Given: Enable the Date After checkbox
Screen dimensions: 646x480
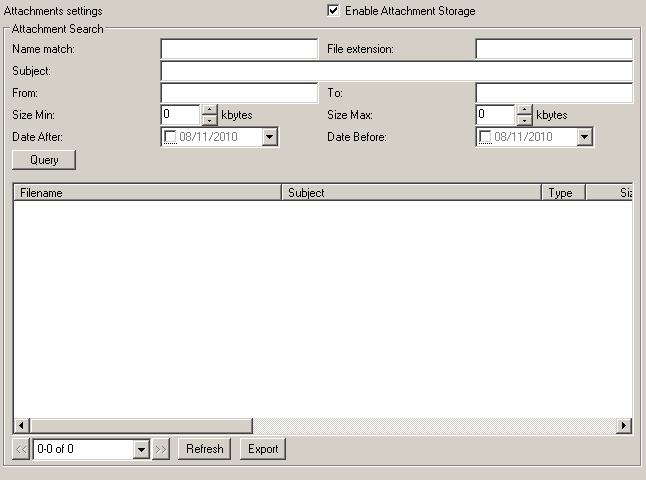Looking at the screenshot, I should [171, 137].
